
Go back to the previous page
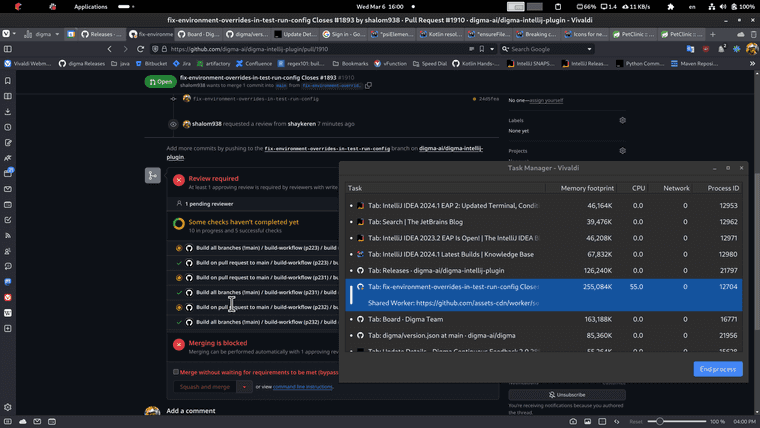coord(110,49)
